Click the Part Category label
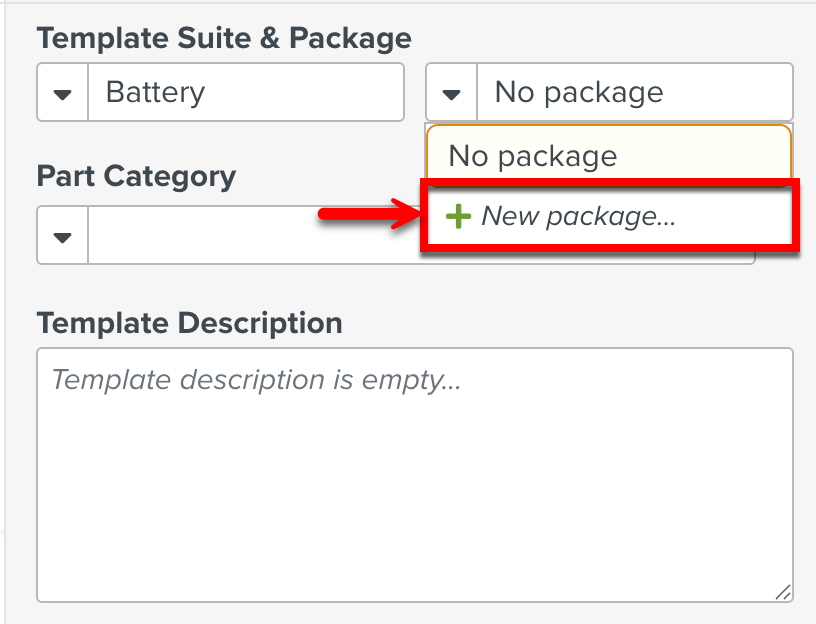The height and width of the screenshot is (624, 816). pyautogui.click(x=136, y=176)
